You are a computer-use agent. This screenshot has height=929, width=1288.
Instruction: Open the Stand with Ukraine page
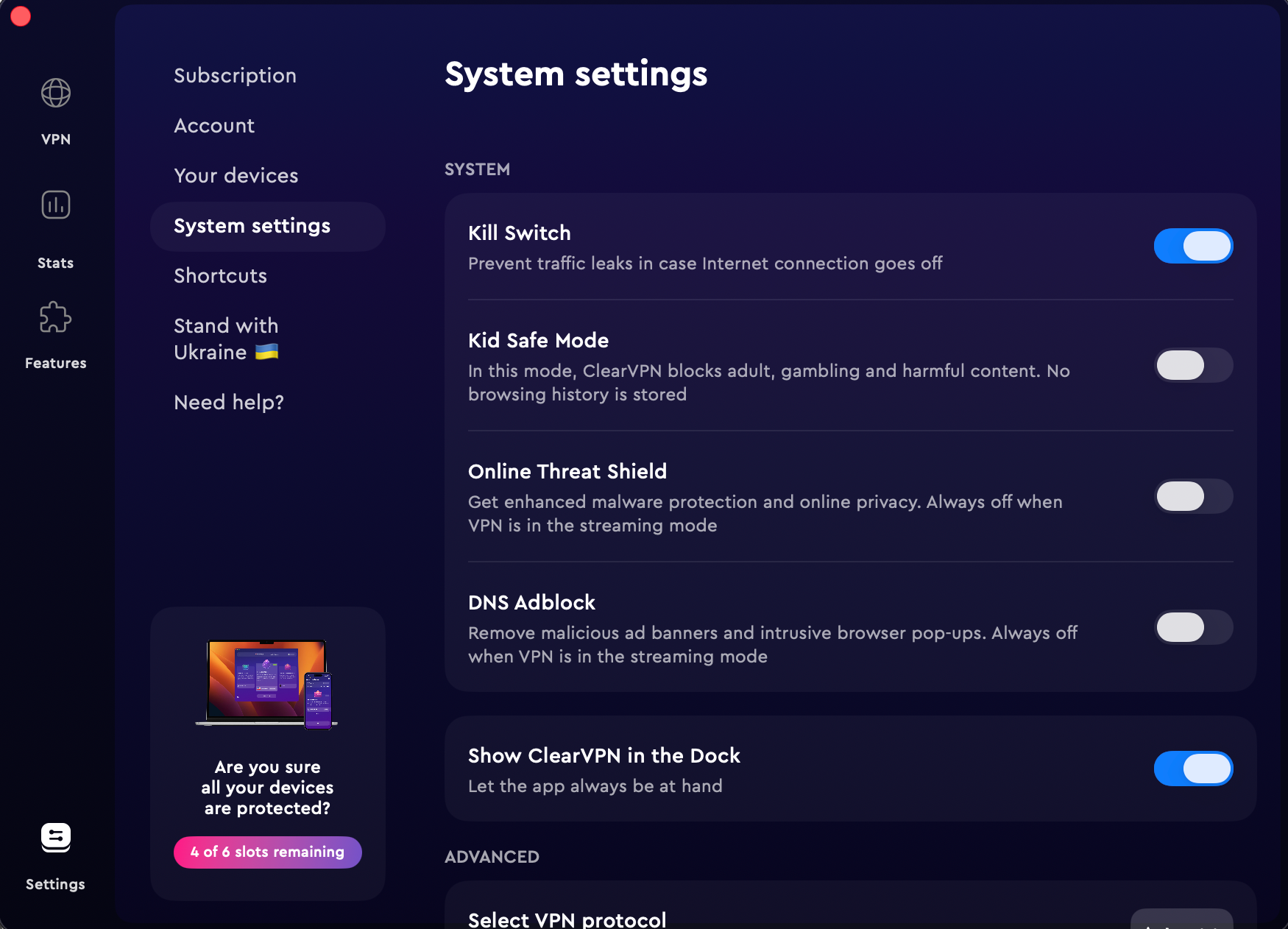(x=226, y=339)
